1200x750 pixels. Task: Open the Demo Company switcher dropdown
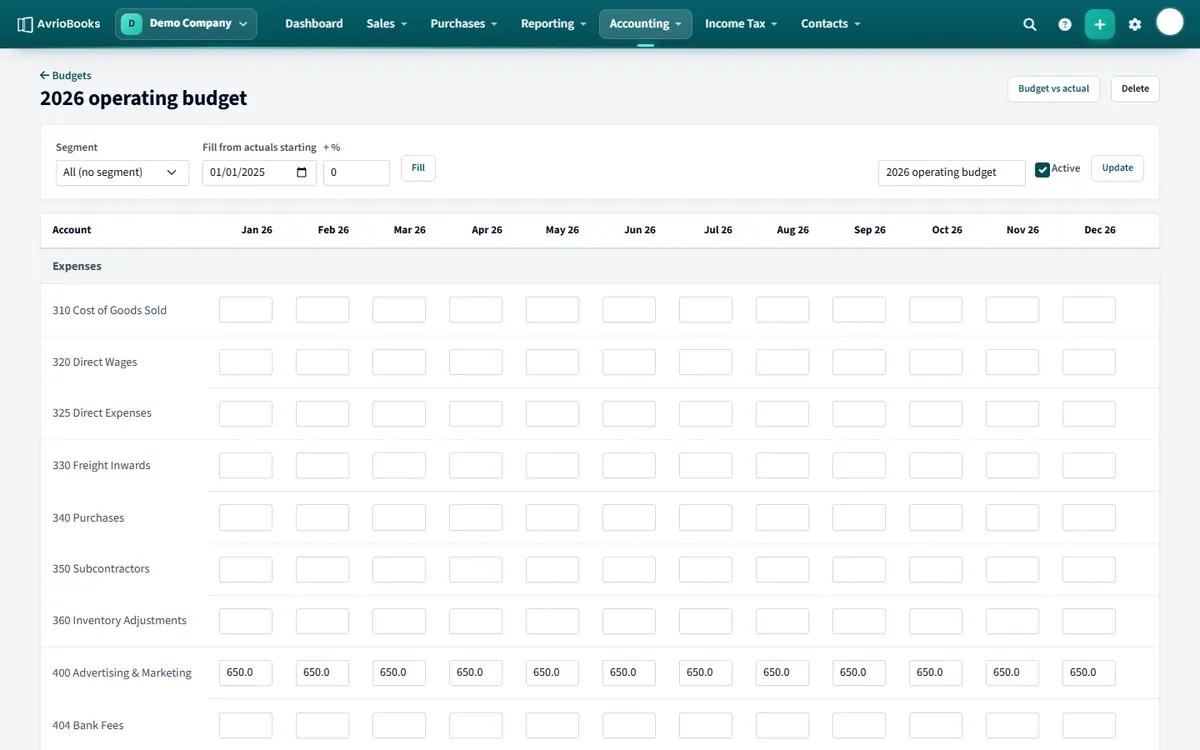186,24
